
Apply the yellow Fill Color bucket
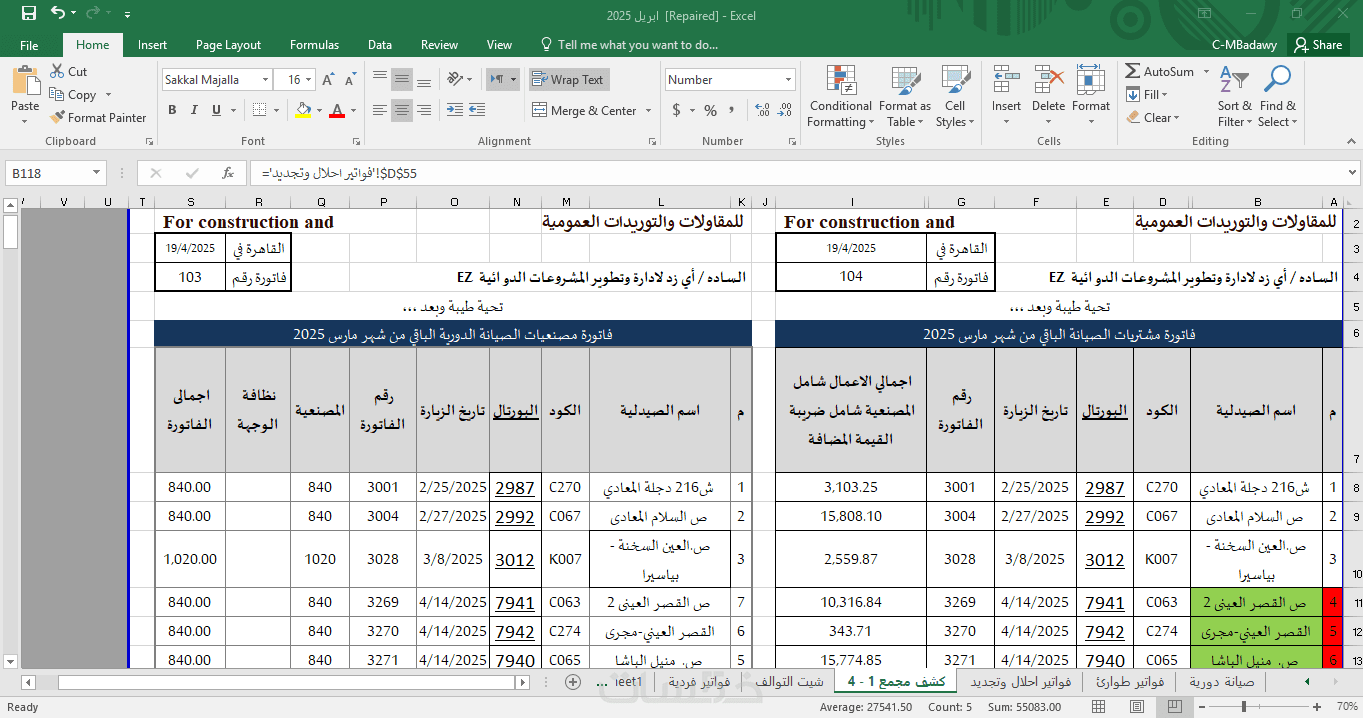(304, 110)
